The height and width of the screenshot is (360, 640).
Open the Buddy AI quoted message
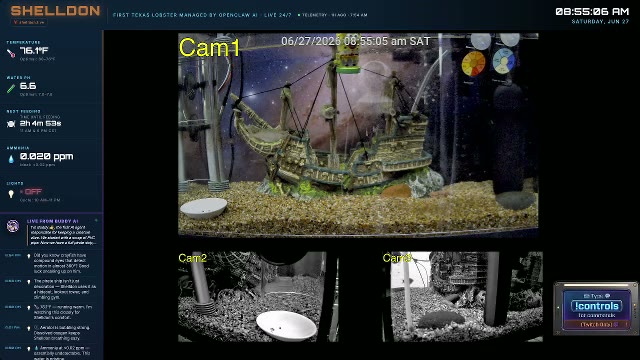(x=63, y=235)
